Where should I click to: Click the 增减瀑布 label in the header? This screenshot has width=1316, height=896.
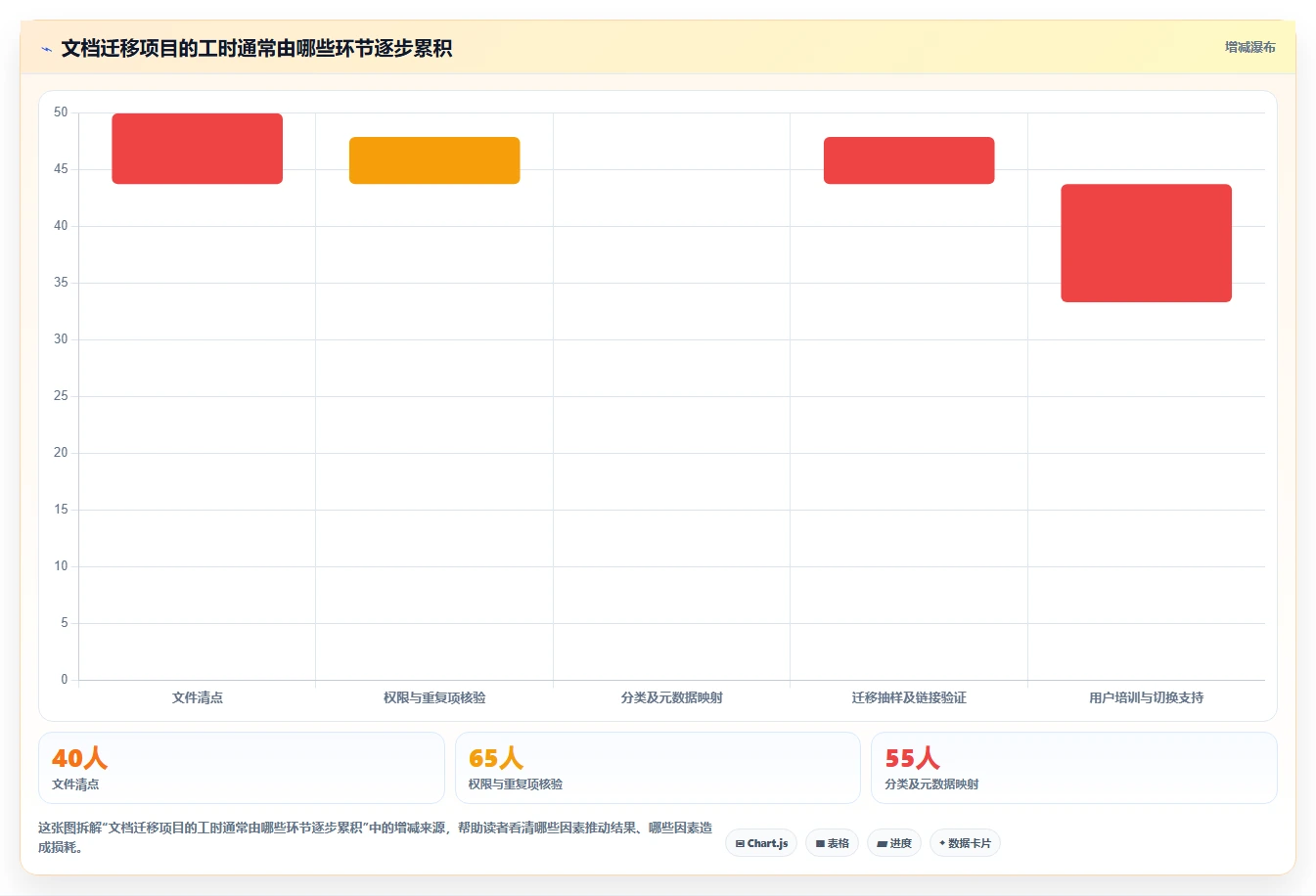(1249, 47)
